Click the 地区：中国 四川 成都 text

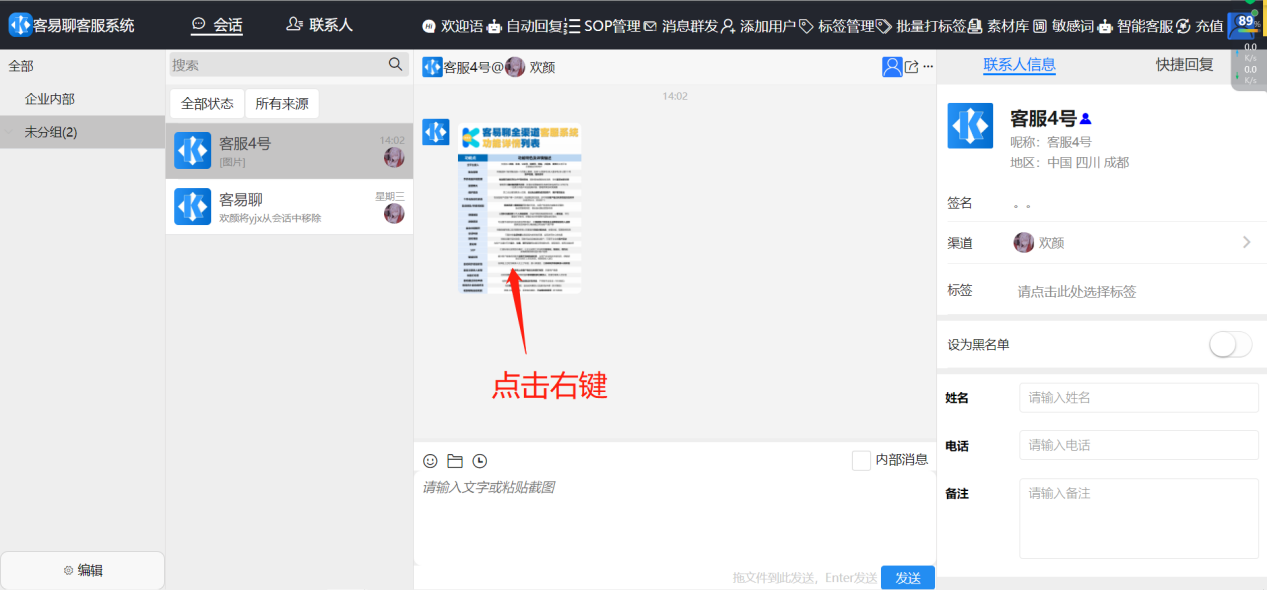click(1070, 162)
